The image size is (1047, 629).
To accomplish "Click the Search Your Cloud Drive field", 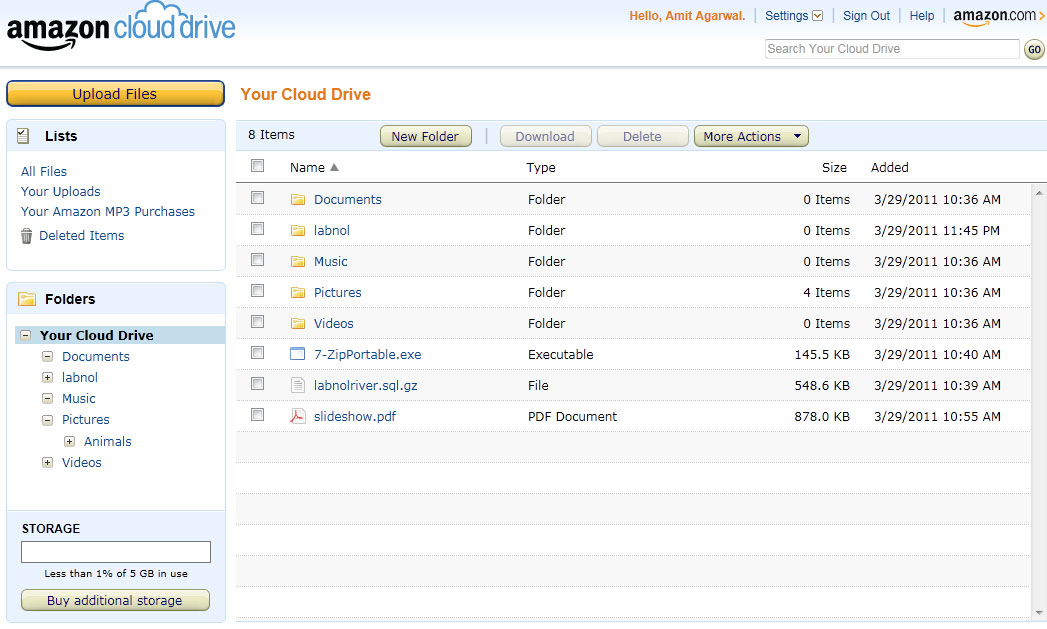I will click(892, 49).
